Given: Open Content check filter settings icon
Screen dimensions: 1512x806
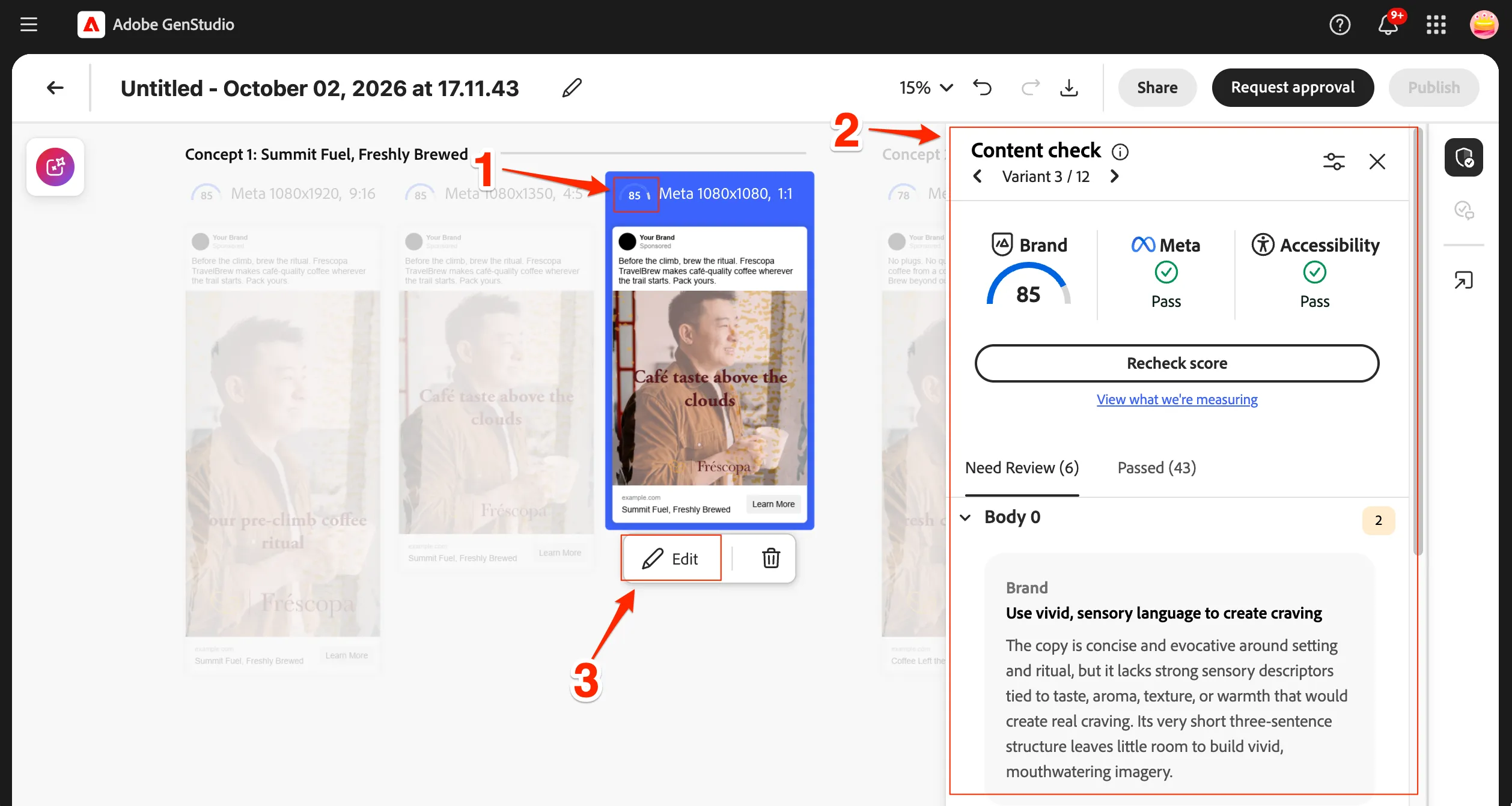Looking at the screenshot, I should tap(1334, 162).
